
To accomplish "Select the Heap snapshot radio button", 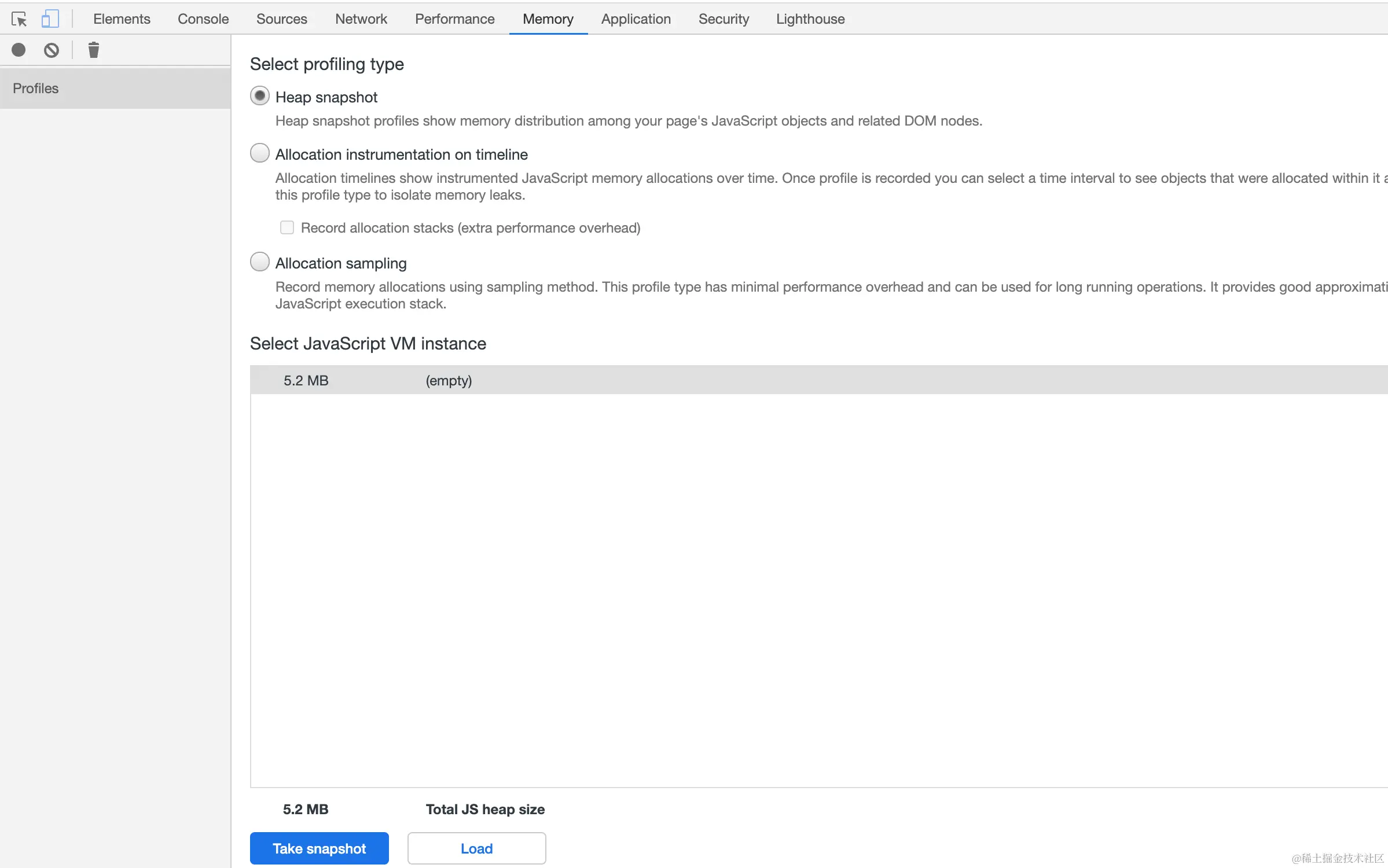I will point(260,96).
